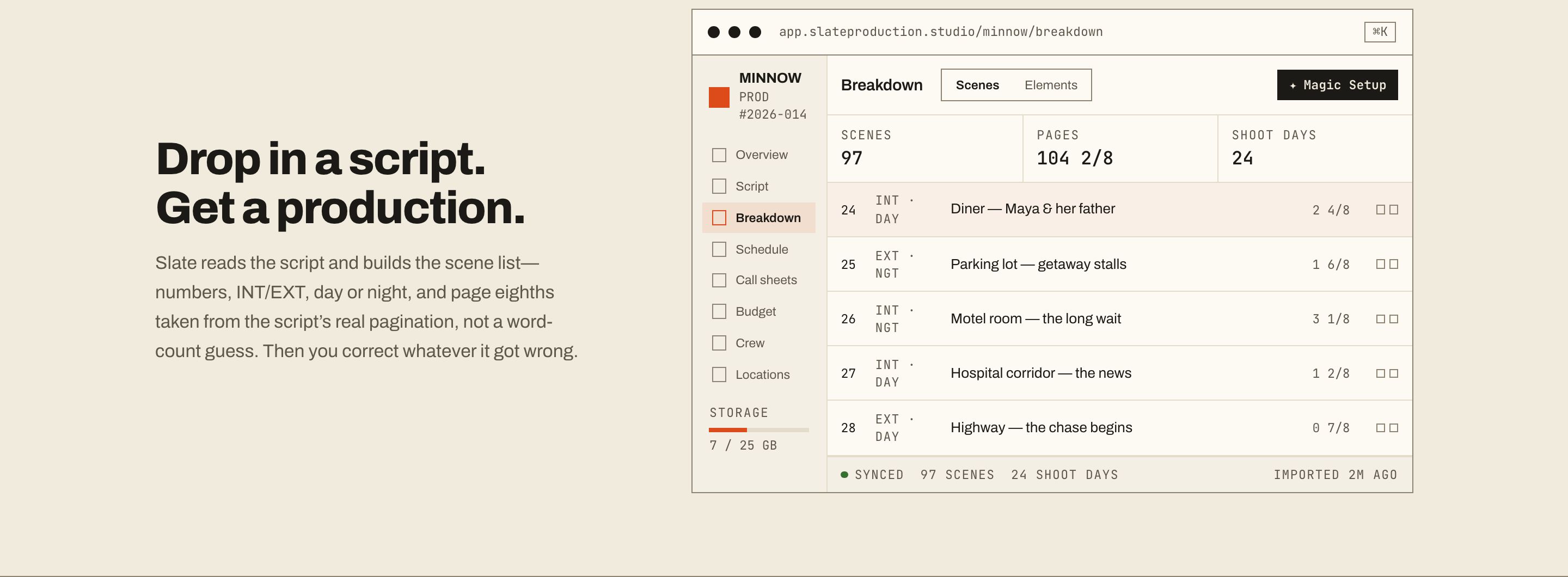
Task: Tick the first square on the Motel room row
Action: (x=1380, y=319)
